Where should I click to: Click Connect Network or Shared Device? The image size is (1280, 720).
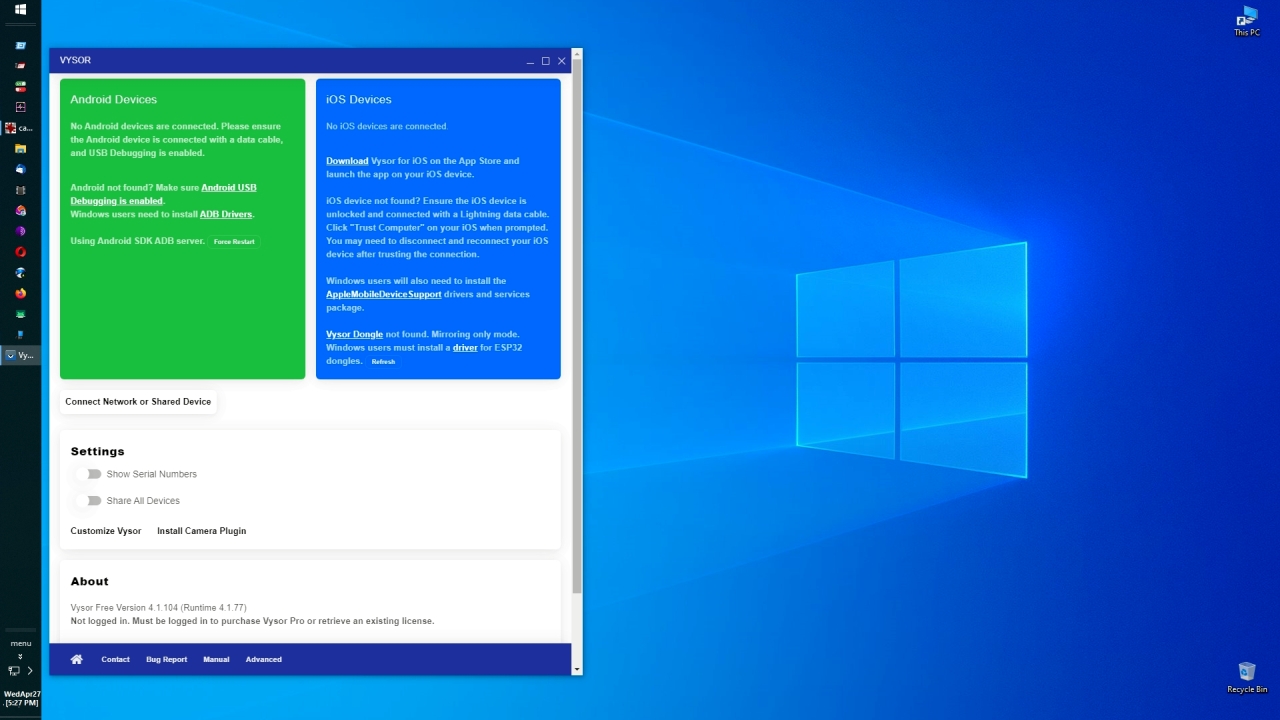pyautogui.click(x=138, y=402)
